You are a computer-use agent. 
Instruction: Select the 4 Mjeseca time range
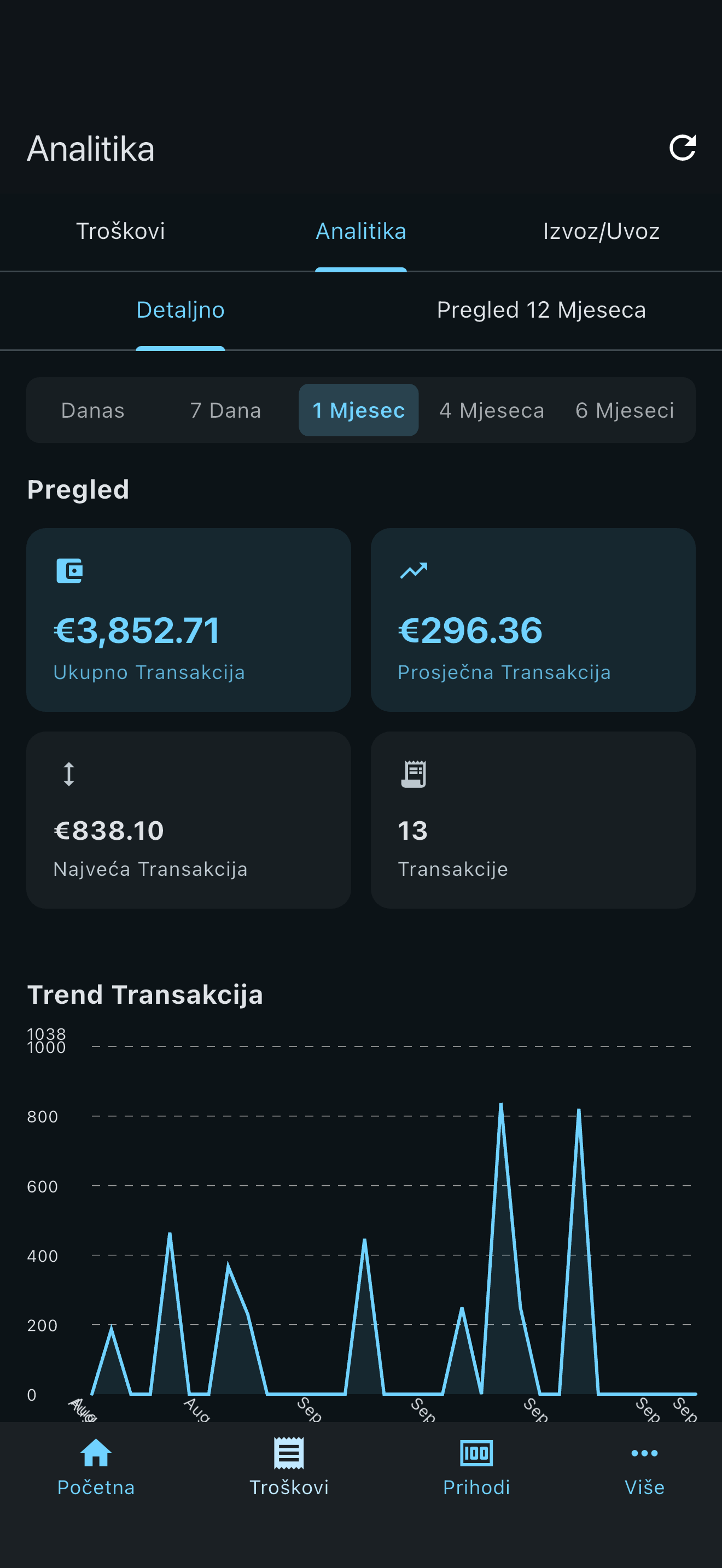[x=491, y=410]
